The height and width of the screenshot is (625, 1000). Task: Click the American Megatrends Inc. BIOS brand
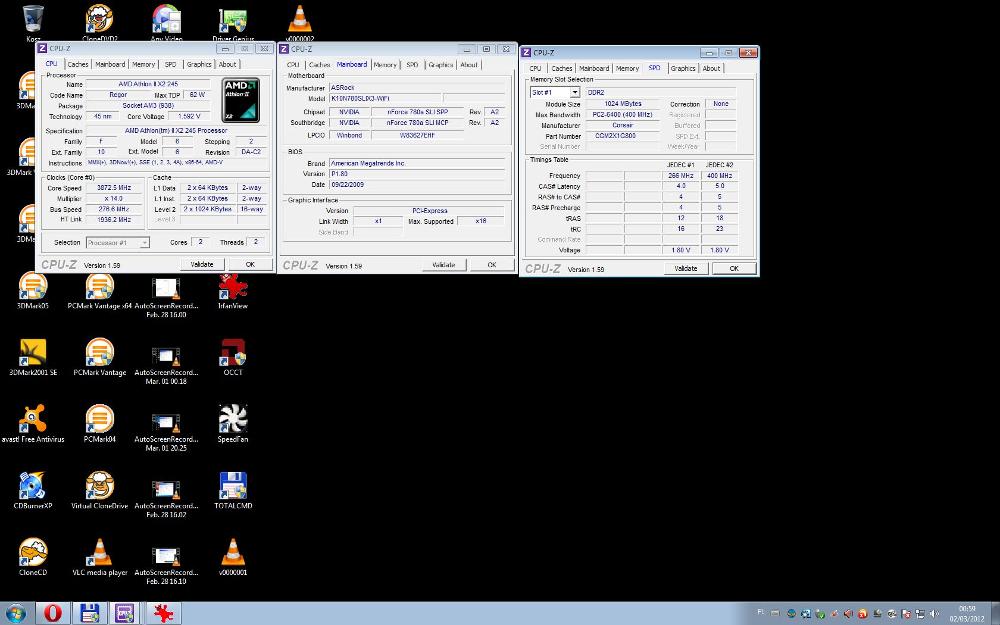click(418, 163)
